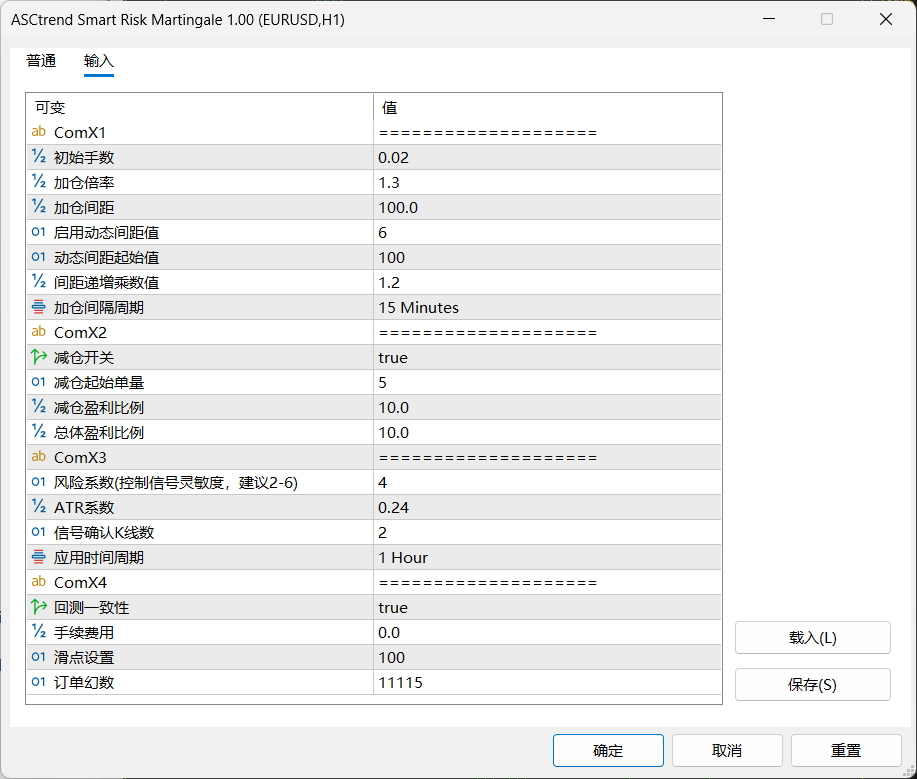This screenshot has width=917, height=779.
Task: Click the string type icon beside ComX3
Action: 39,457
